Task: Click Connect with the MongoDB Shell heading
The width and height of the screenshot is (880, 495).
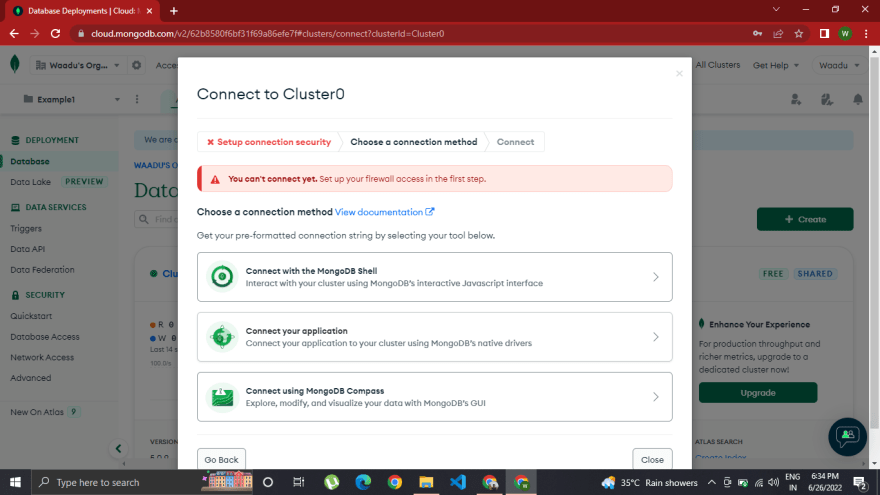Action: tap(311, 271)
